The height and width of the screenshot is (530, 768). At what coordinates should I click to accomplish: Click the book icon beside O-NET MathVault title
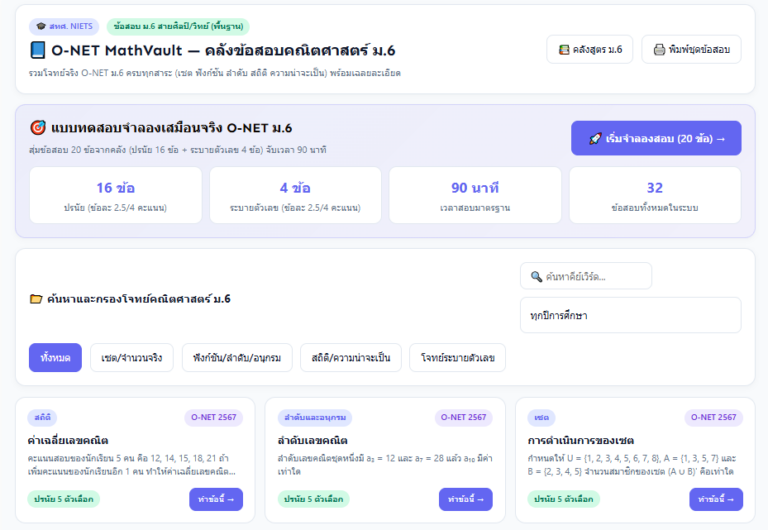(x=38, y=50)
